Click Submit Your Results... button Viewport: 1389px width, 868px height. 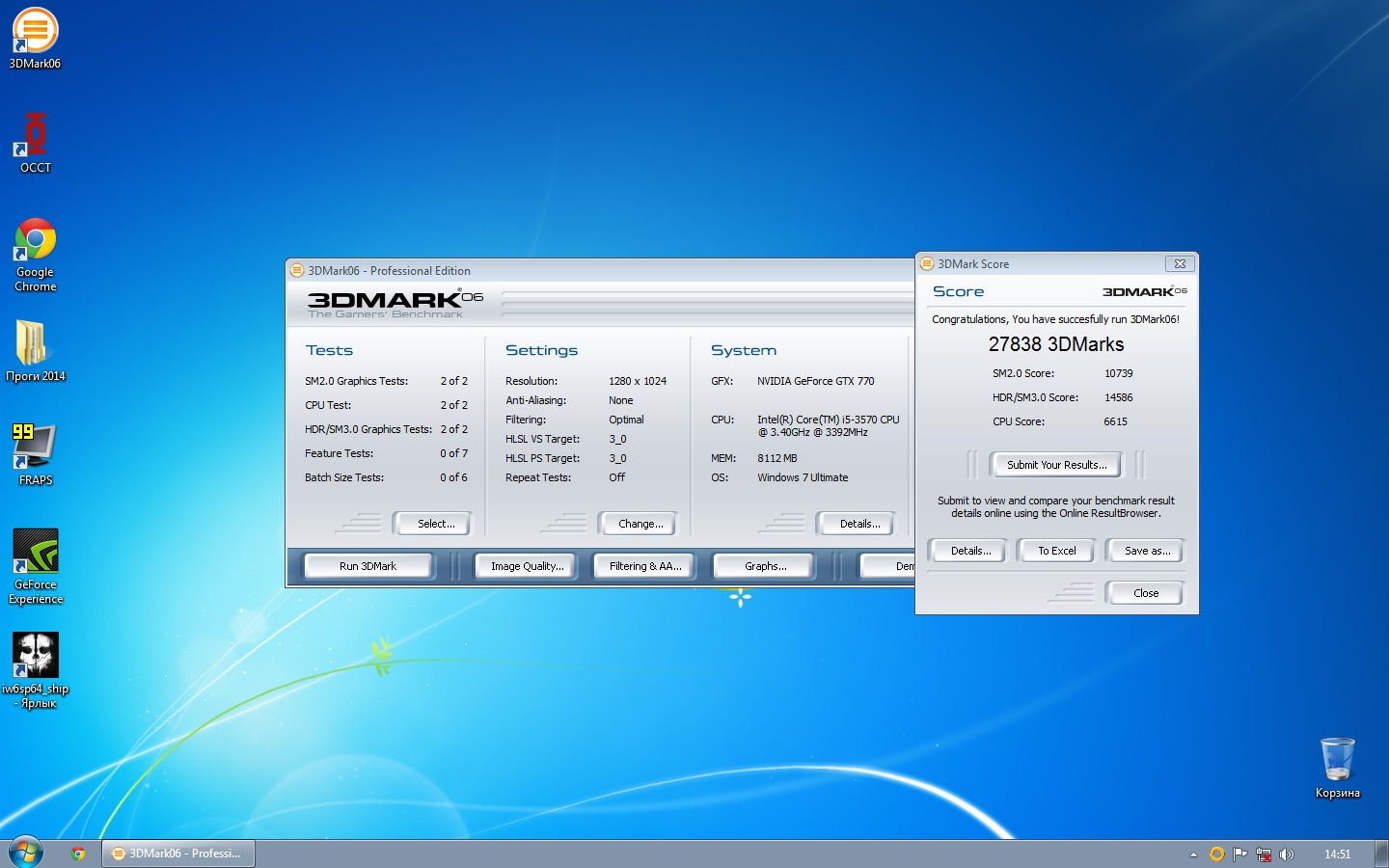(1056, 465)
